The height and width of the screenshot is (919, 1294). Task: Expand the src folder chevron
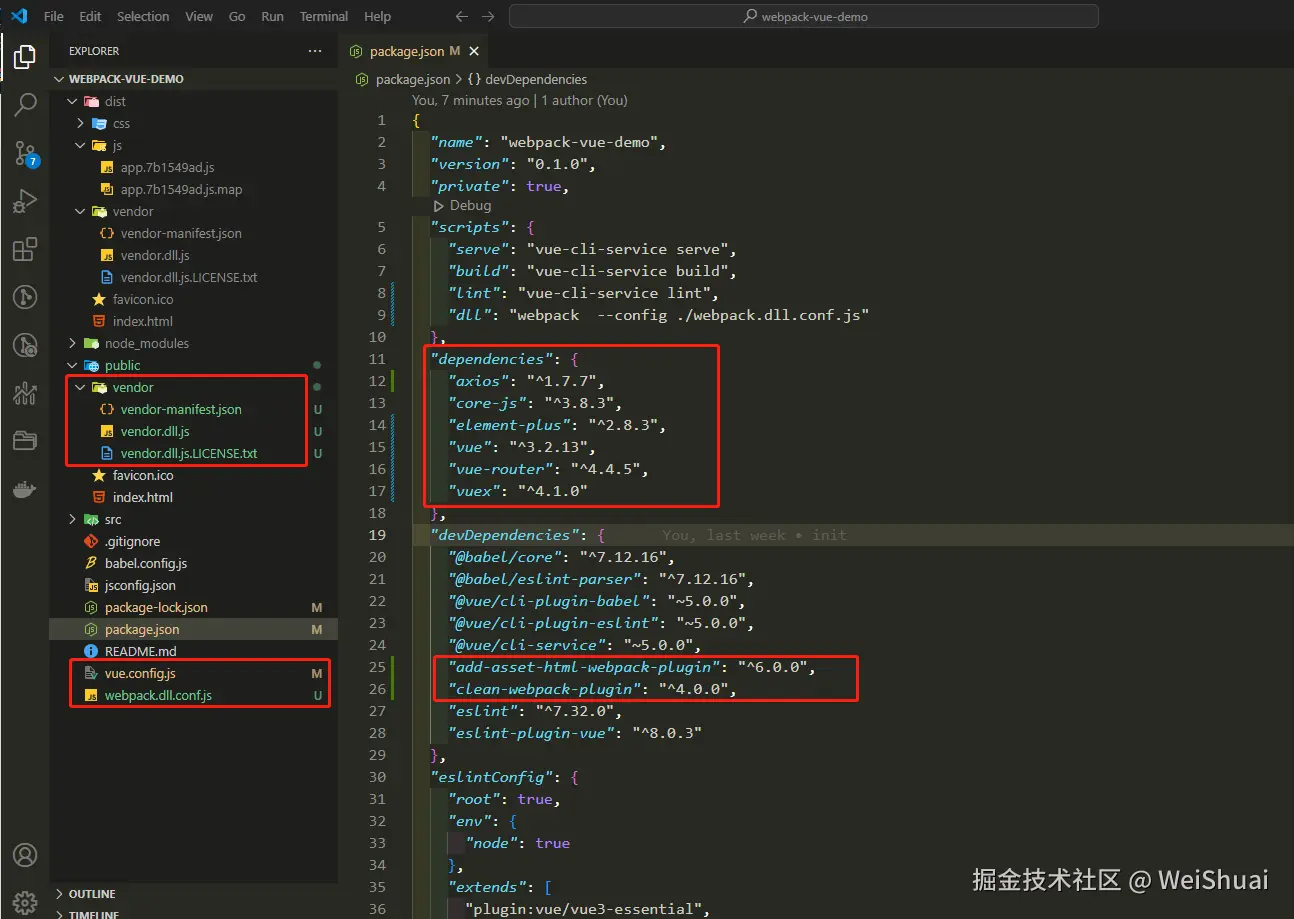click(72, 519)
